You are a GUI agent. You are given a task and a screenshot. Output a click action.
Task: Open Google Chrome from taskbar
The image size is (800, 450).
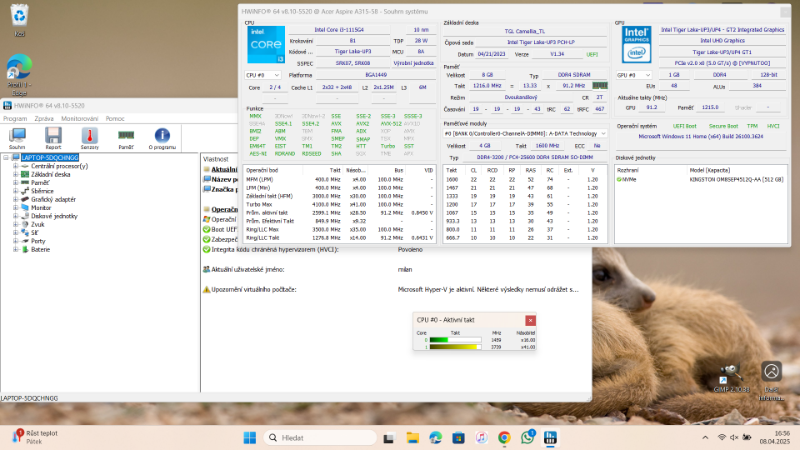click(x=504, y=438)
